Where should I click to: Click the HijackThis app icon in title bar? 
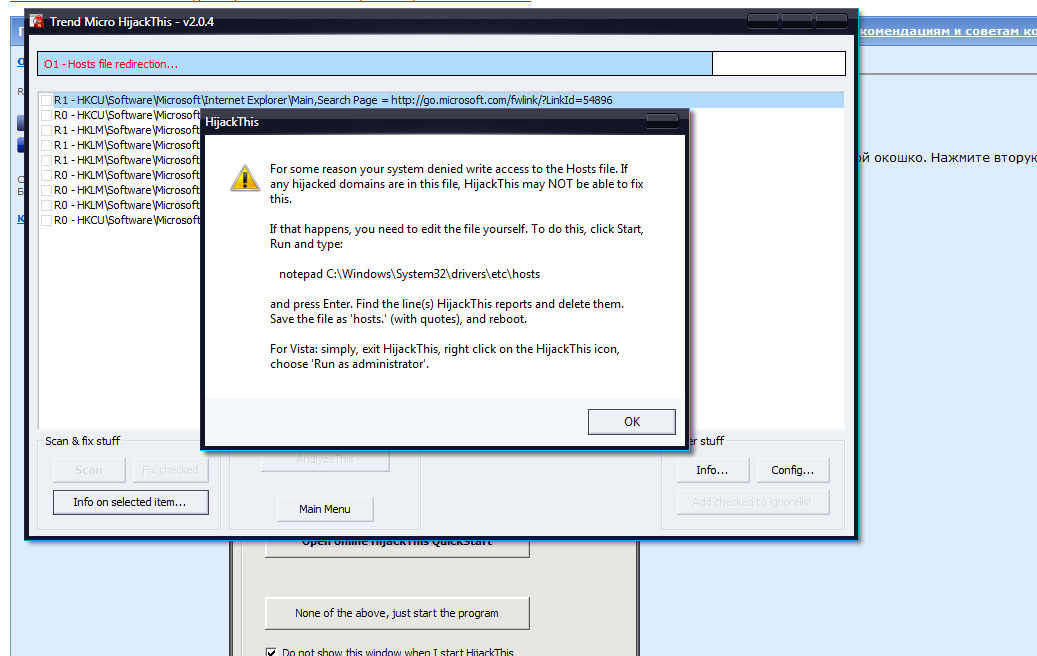37,22
